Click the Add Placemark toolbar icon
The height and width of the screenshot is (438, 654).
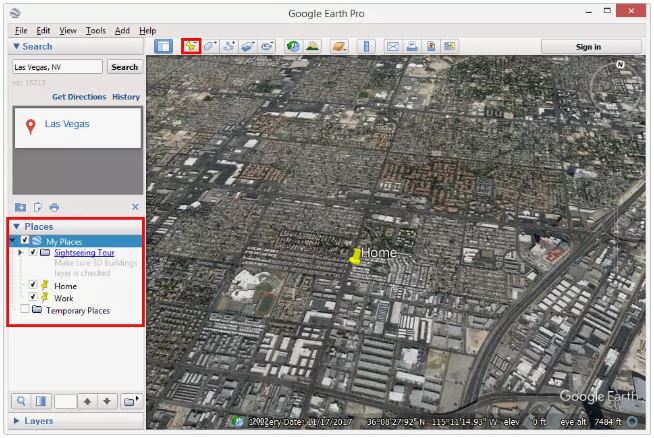tap(191, 46)
